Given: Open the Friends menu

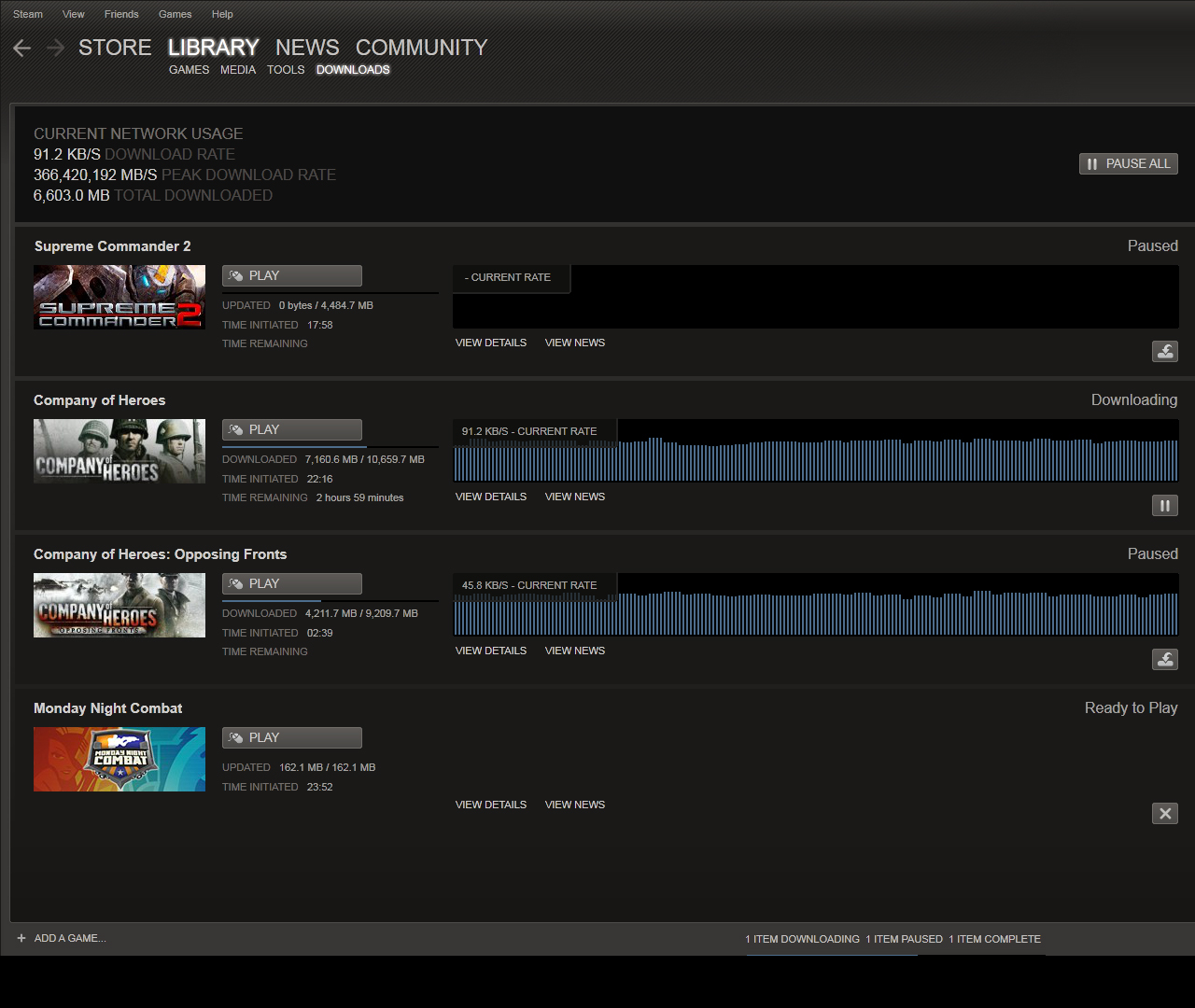Looking at the screenshot, I should (121, 14).
